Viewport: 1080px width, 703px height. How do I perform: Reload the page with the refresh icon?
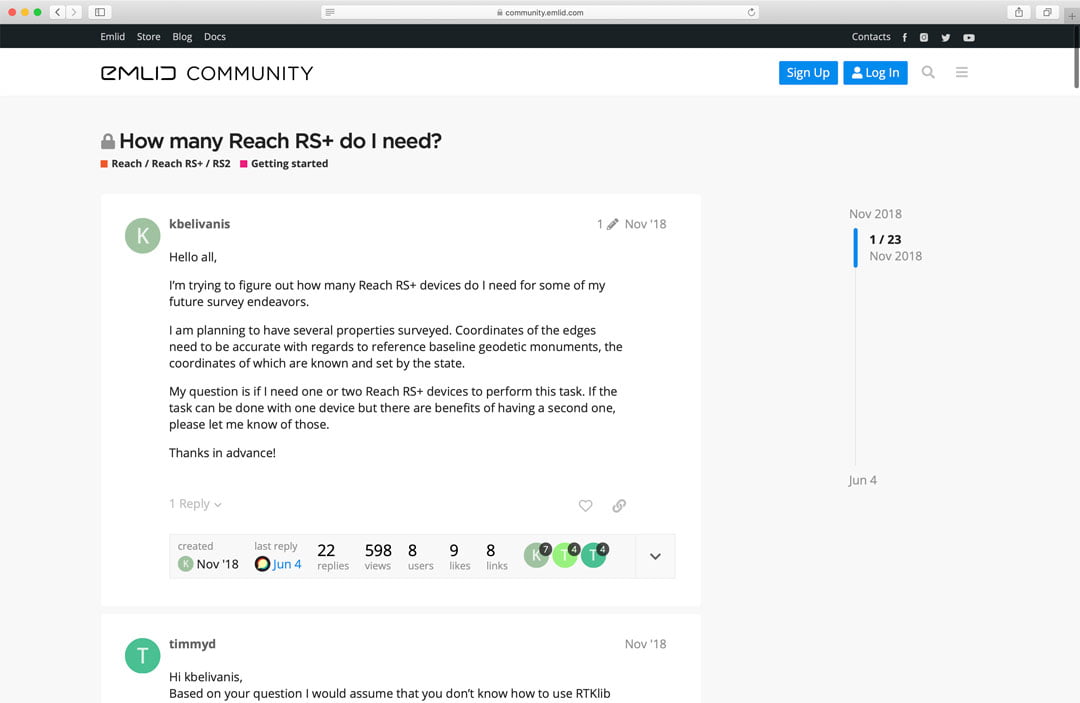coord(751,12)
